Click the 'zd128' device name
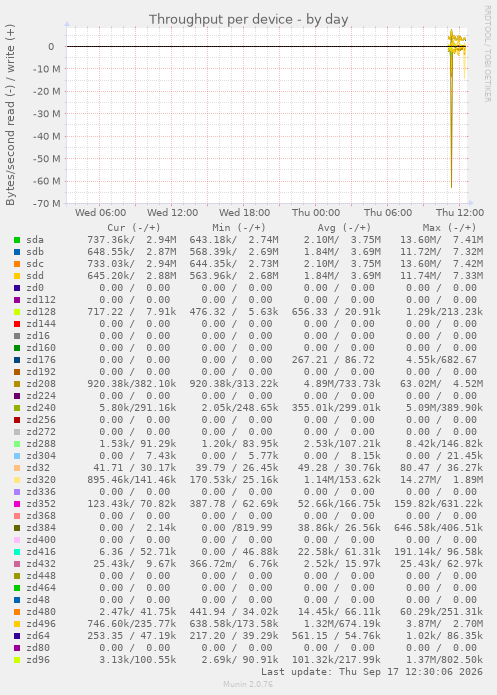 (41, 312)
